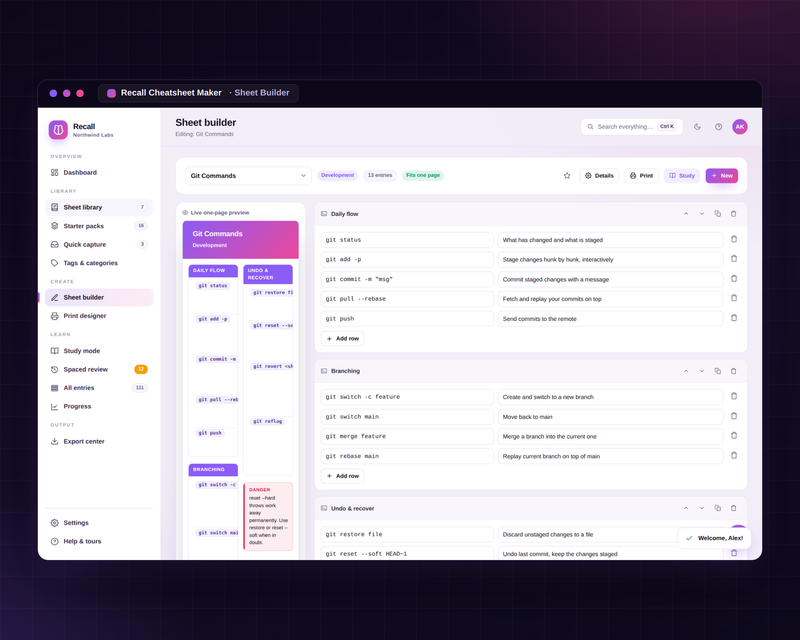Viewport: 800px width, 640px height.
Task: Click the '13 entries' badge
Action: point(380,176)
